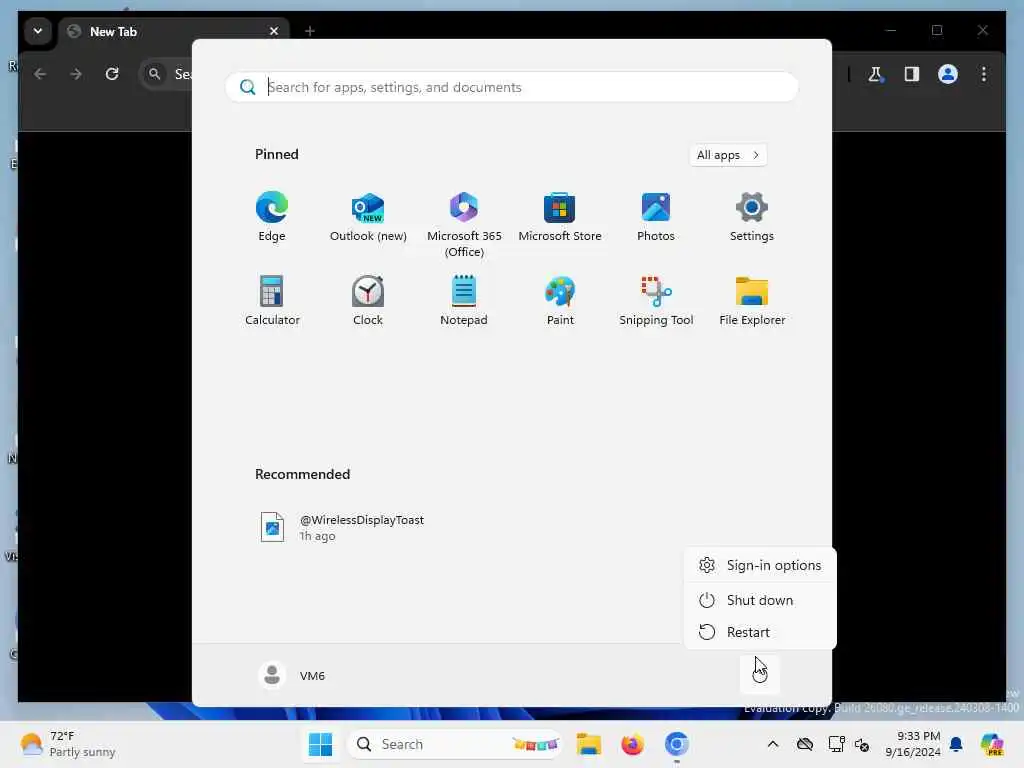Open Firefox from taskbar
This screenshot has width=1024, height=768.
(632, 744)
